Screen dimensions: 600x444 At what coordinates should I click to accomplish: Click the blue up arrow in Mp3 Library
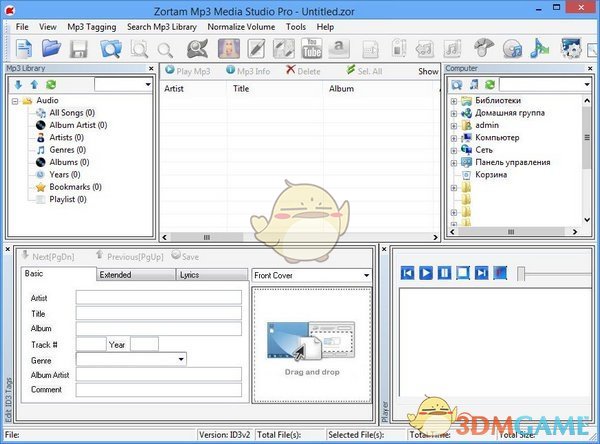tap(34, 85)
